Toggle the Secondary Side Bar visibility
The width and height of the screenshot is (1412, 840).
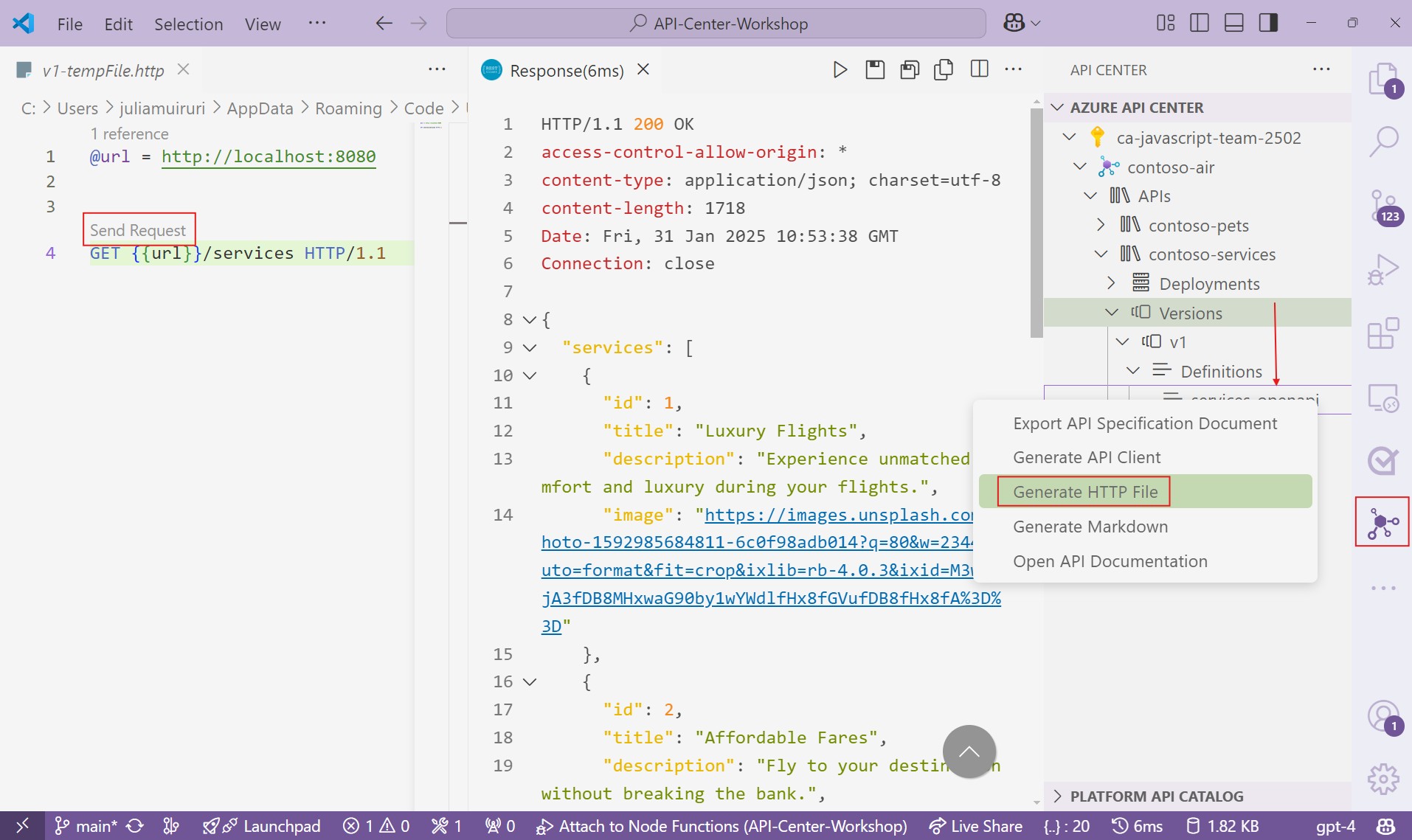coord(1268,23)
